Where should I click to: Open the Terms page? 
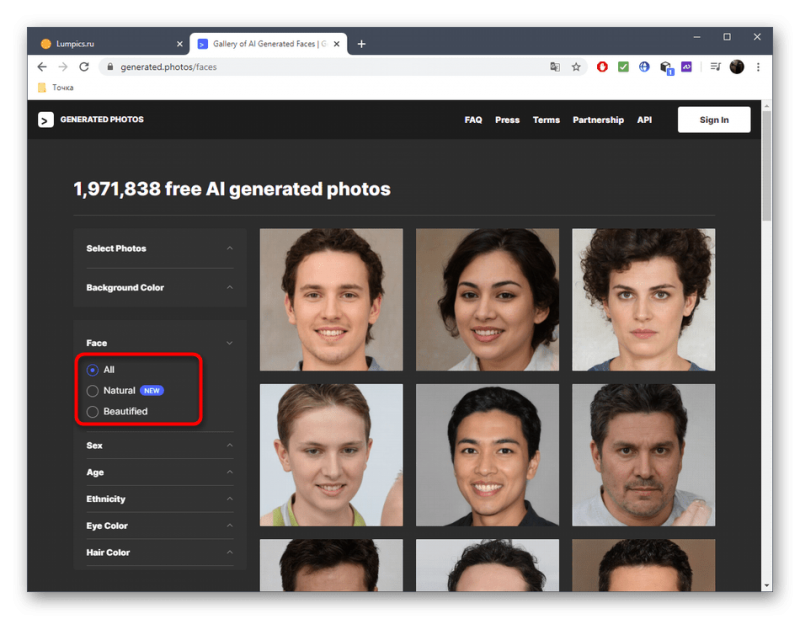546,120
